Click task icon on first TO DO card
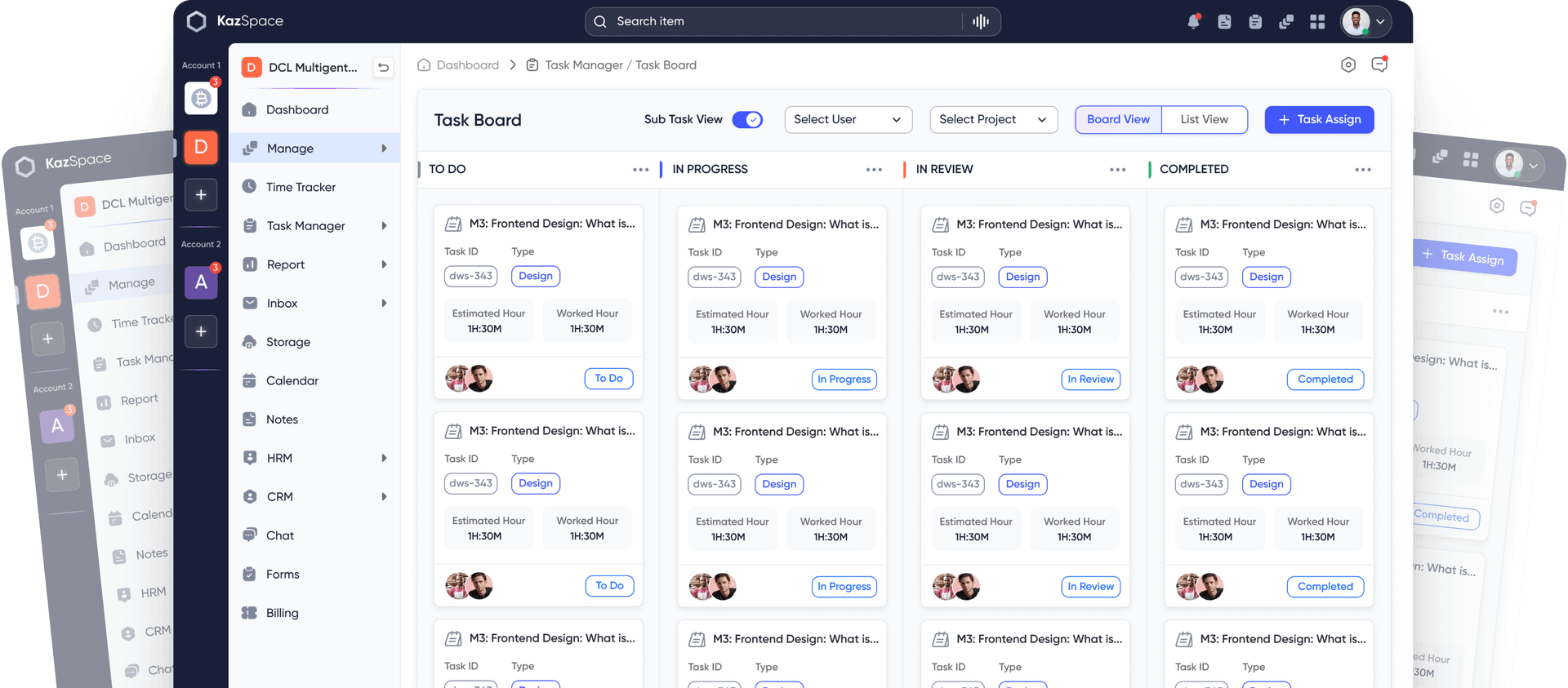This screenshot has width=1568, height=688. pyautogui.click(x=453, y=224)
